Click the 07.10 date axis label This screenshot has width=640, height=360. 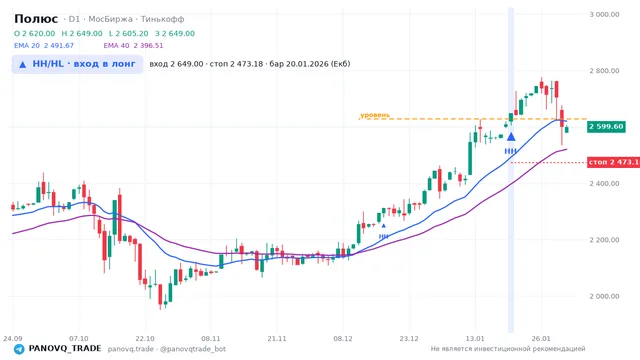click(79, 338)
